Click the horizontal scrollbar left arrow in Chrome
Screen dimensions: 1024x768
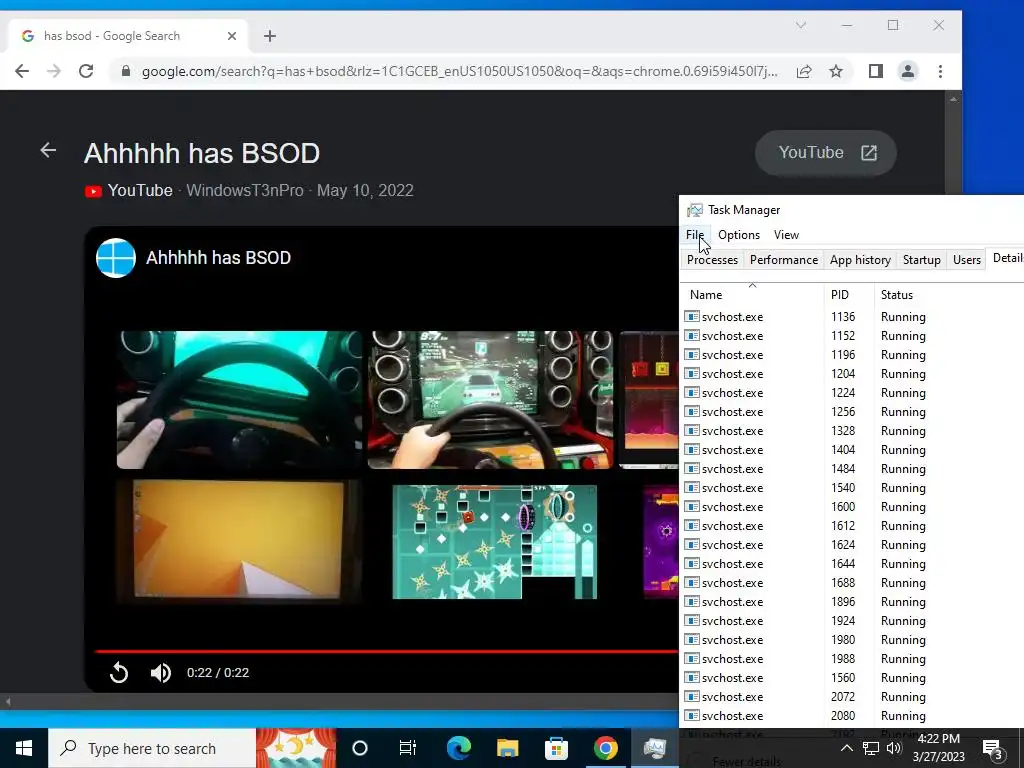tap(8, 702)
